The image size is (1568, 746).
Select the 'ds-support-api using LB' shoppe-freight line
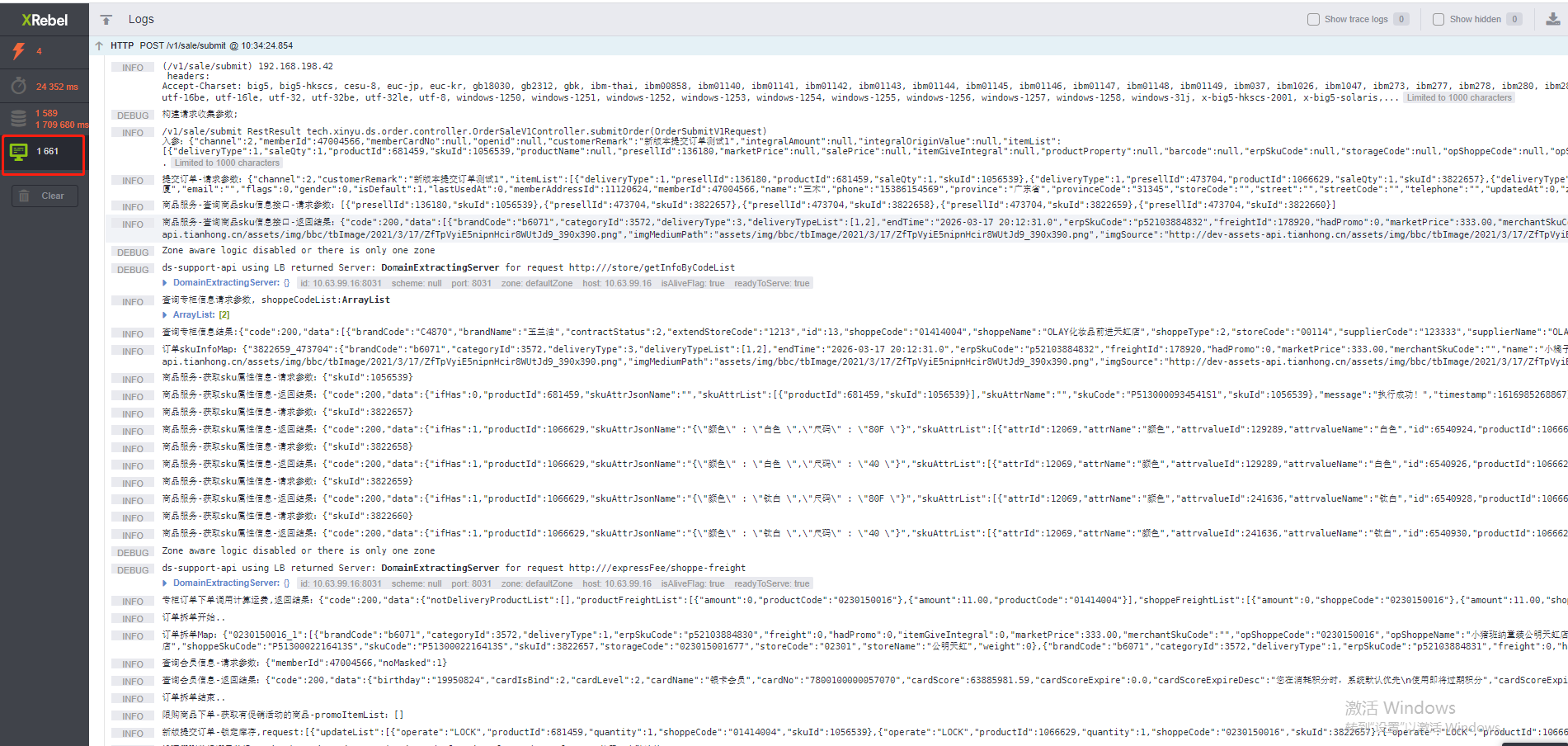pyautogui.click(x=454, y=568)
